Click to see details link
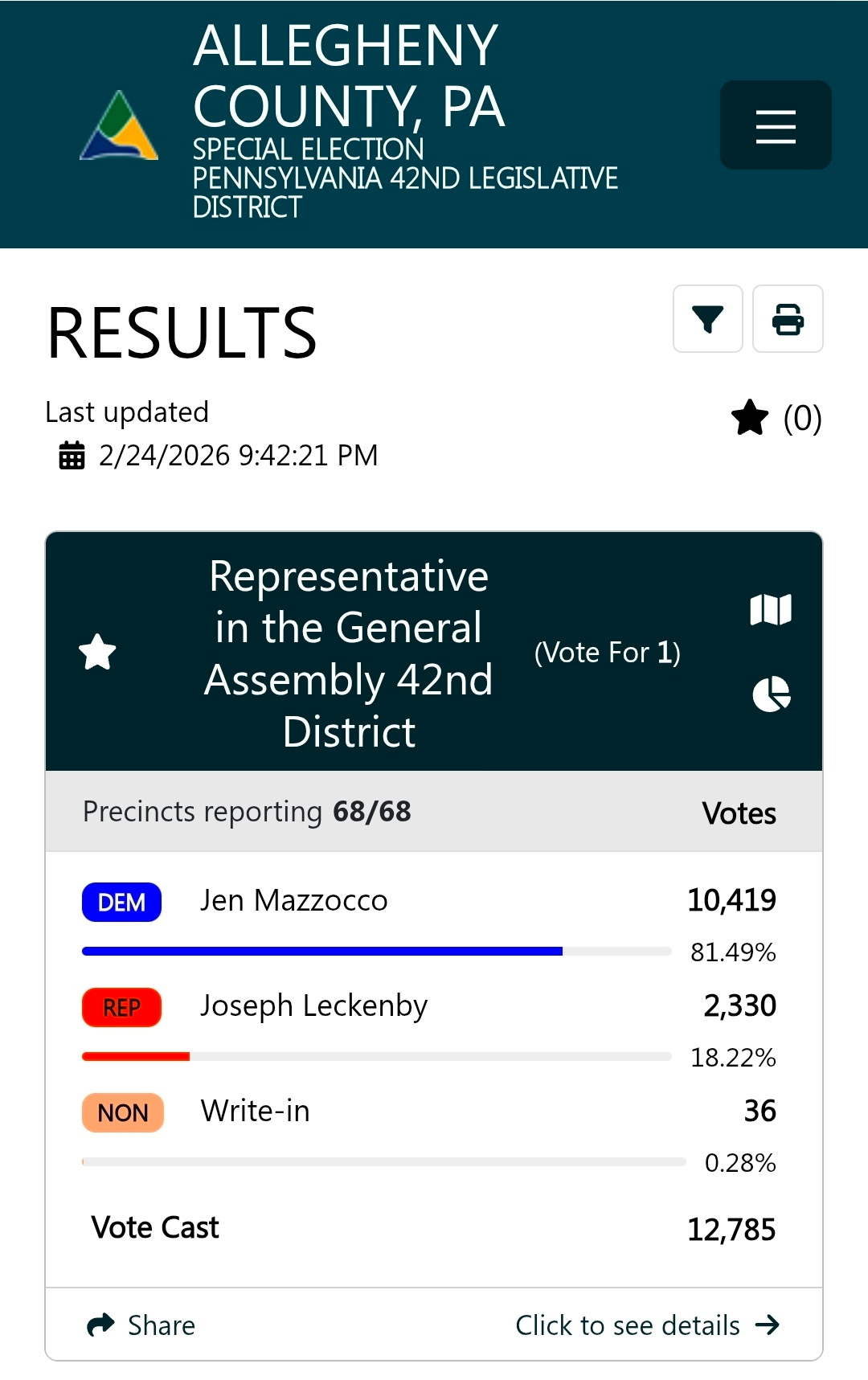 pos(627,1325)
